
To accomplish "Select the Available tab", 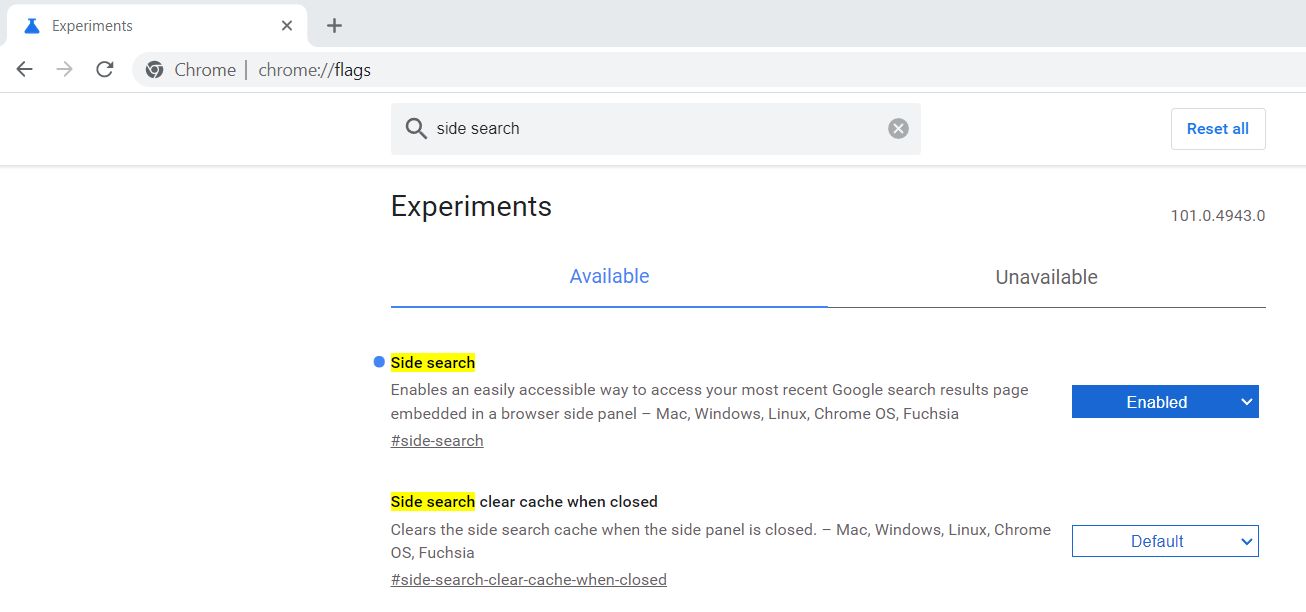I will pos(609,277).
